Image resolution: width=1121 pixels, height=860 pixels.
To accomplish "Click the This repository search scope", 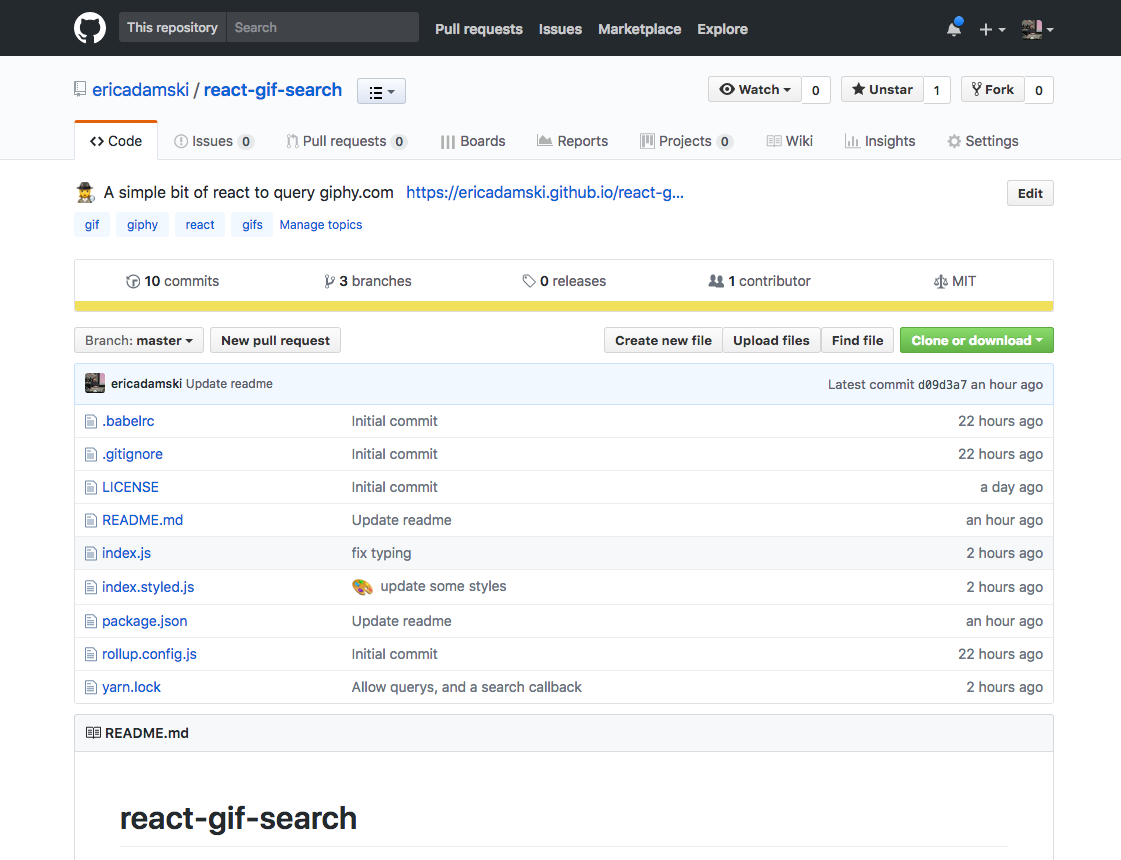I will coord(172,27).
